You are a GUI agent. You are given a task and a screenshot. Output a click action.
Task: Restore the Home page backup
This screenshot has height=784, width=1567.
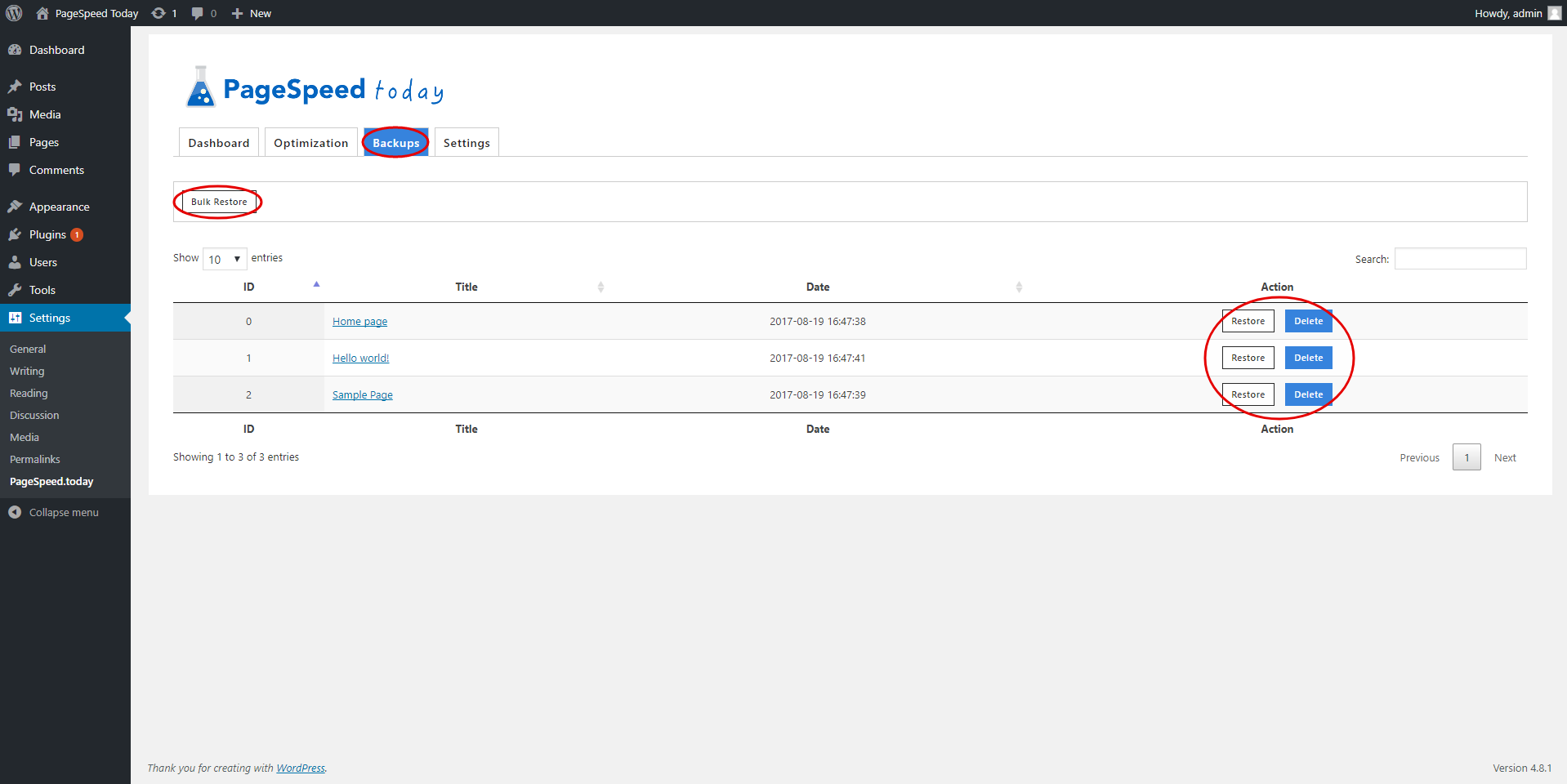click(1248, 321)
